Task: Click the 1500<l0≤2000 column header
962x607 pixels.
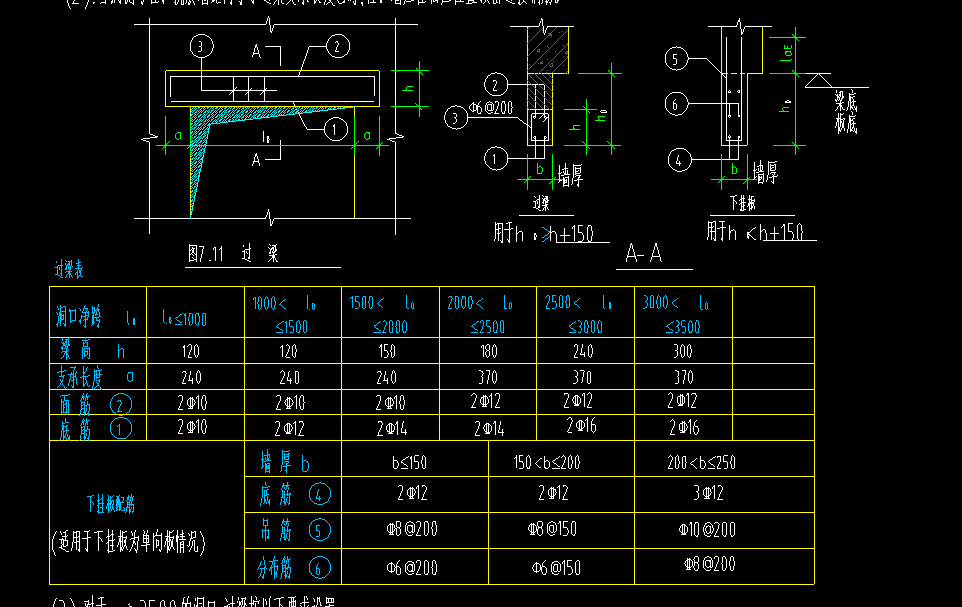Action: 382,314
